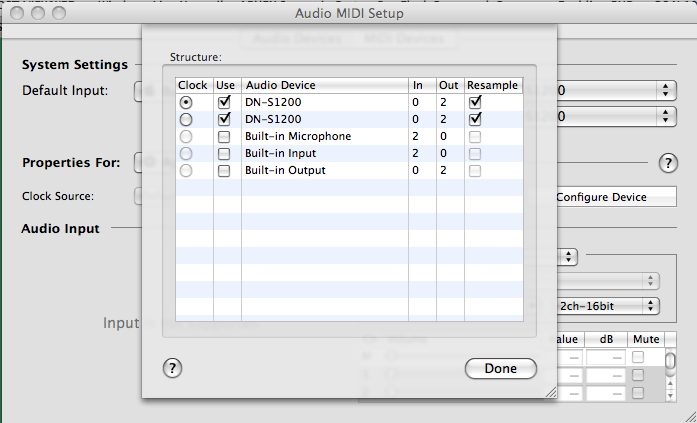
Task: Open the 2ch-16bit format dropdown
Action: (x=607, y=306)
